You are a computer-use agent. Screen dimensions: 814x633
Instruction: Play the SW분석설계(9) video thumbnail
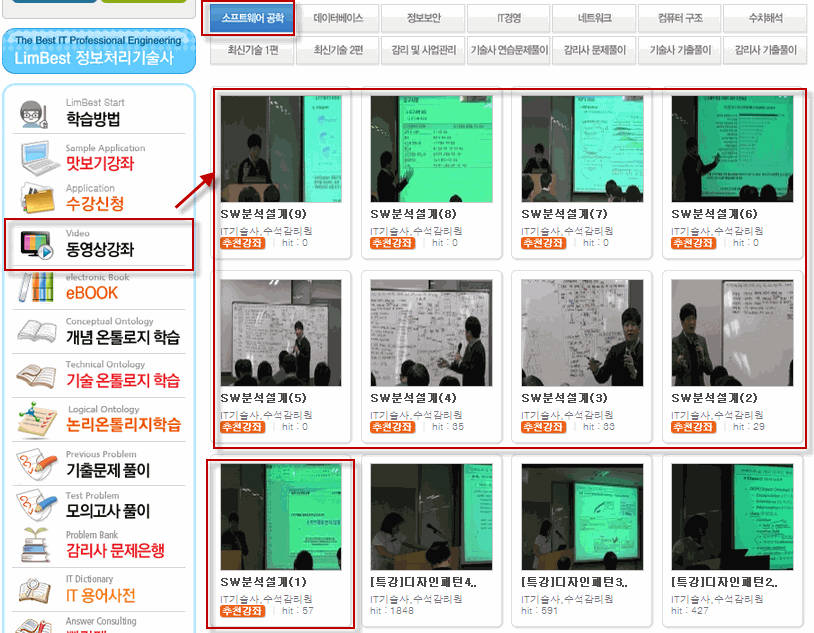[x=280, y=150]
